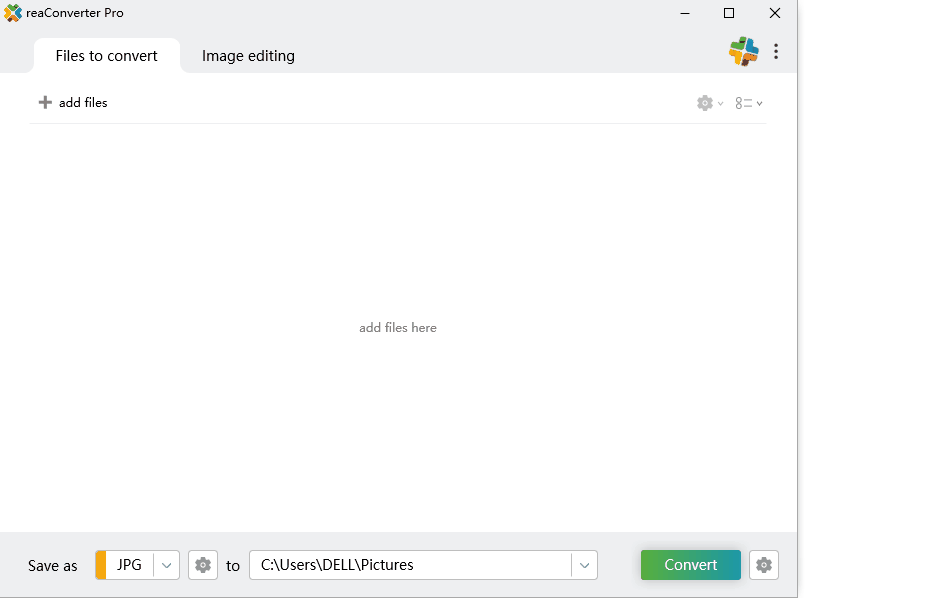Click the 'add files' text link

pyautogui.click(x=83, y=103)
